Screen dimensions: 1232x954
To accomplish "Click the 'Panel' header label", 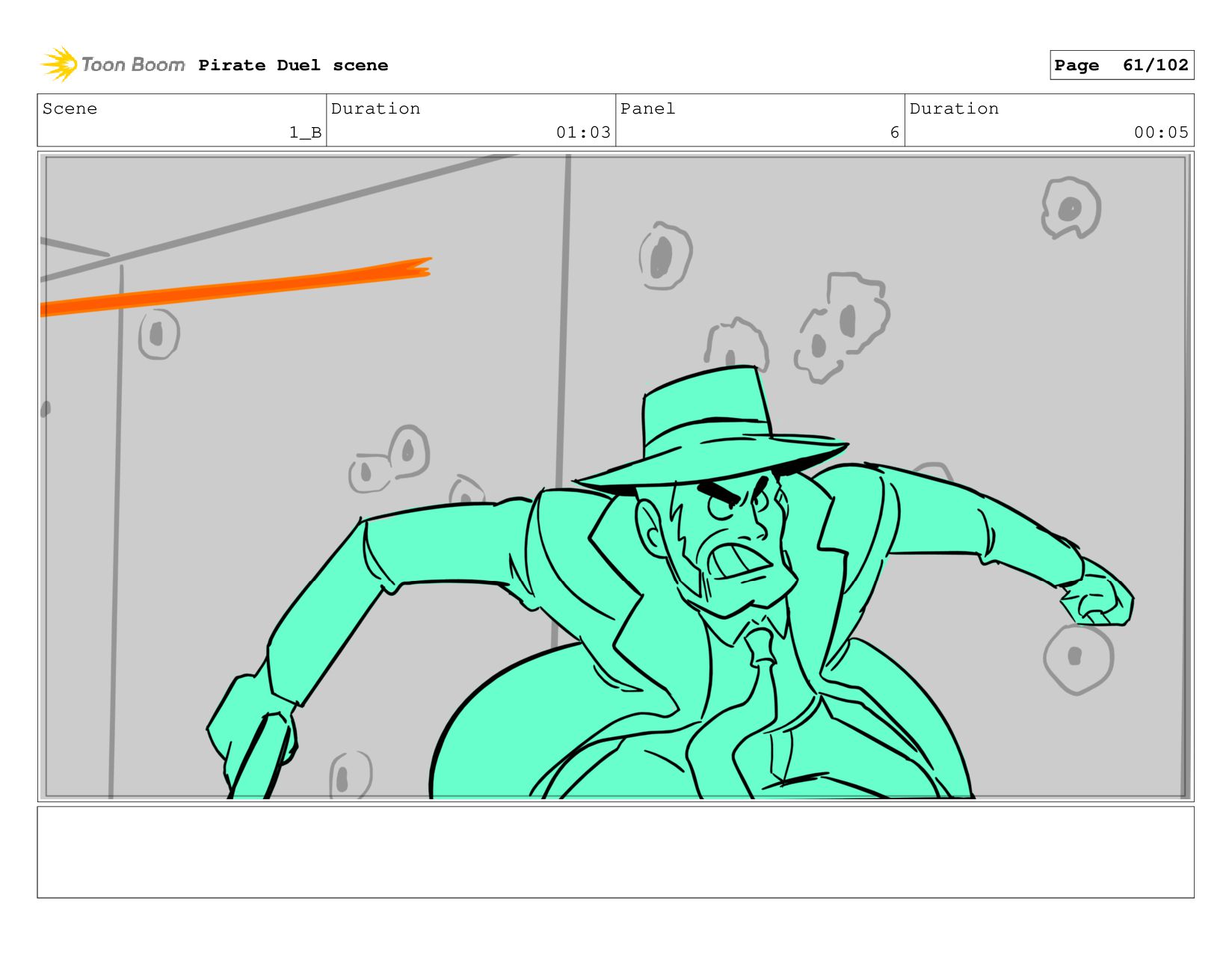I will point(647,109).
